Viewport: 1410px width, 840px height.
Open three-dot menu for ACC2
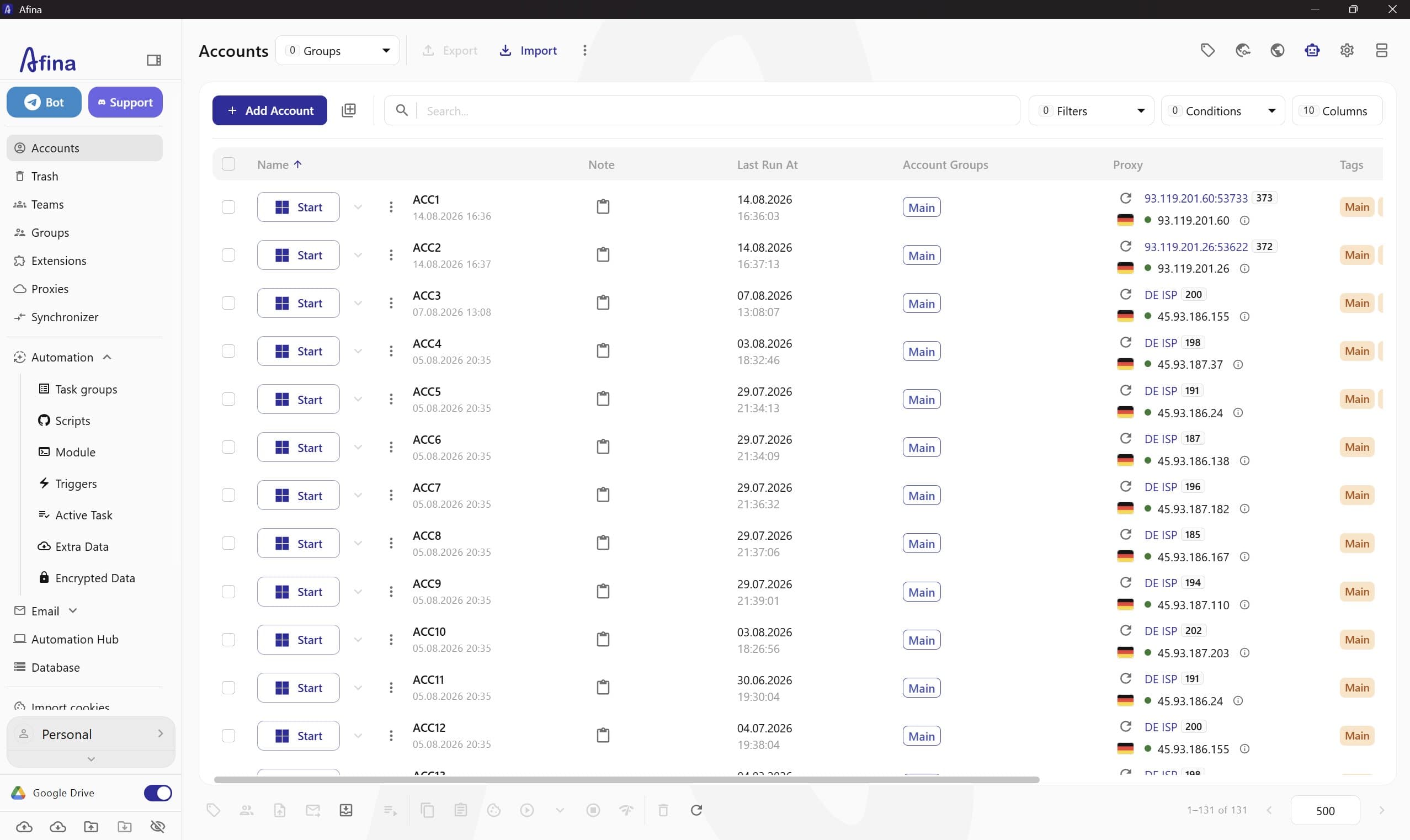pyautogui.click(x=390, y=255)
